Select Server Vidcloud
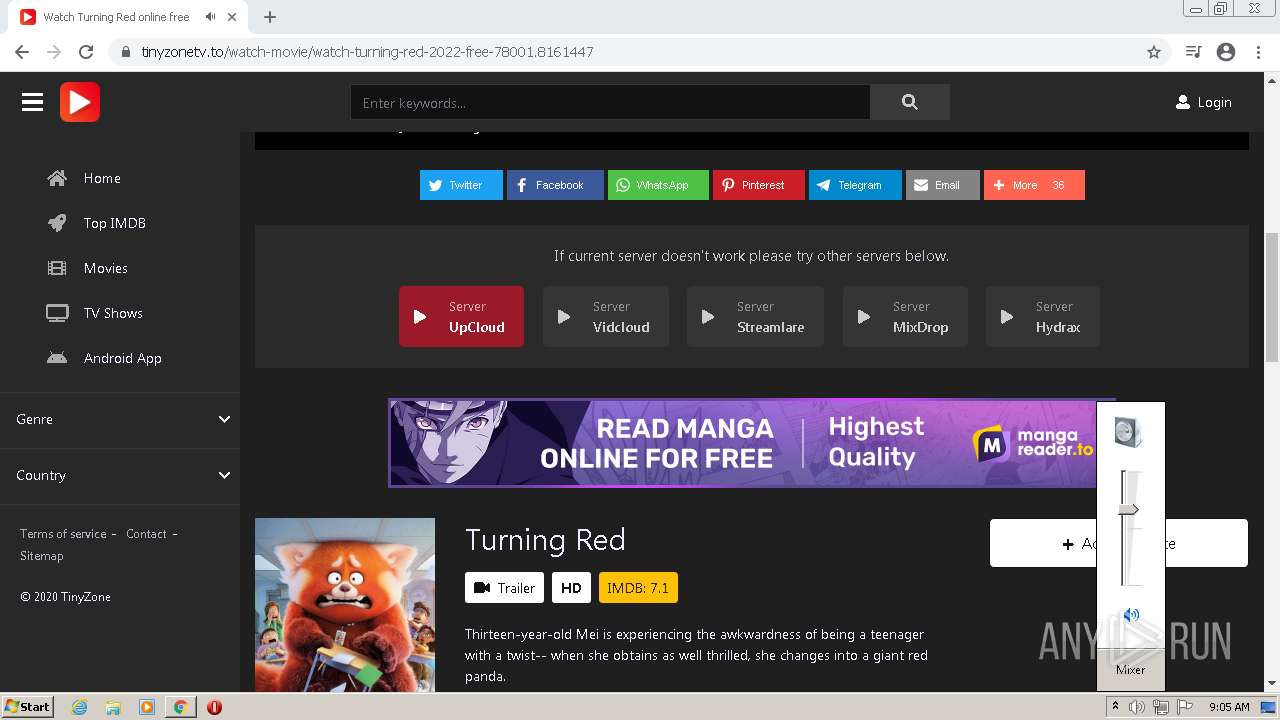Screen dimensions: 1280x720 (605, 317)
